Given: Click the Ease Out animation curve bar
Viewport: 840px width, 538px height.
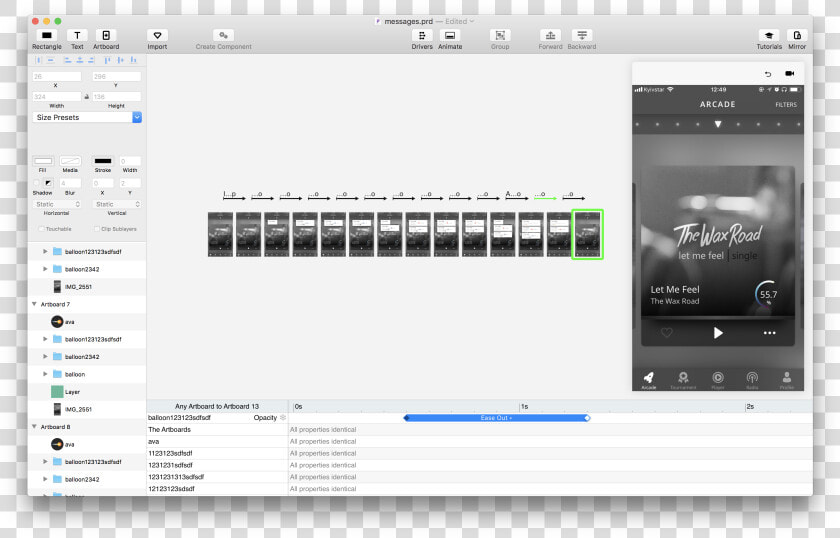Looking at the screenshot, I should [496, 417].
